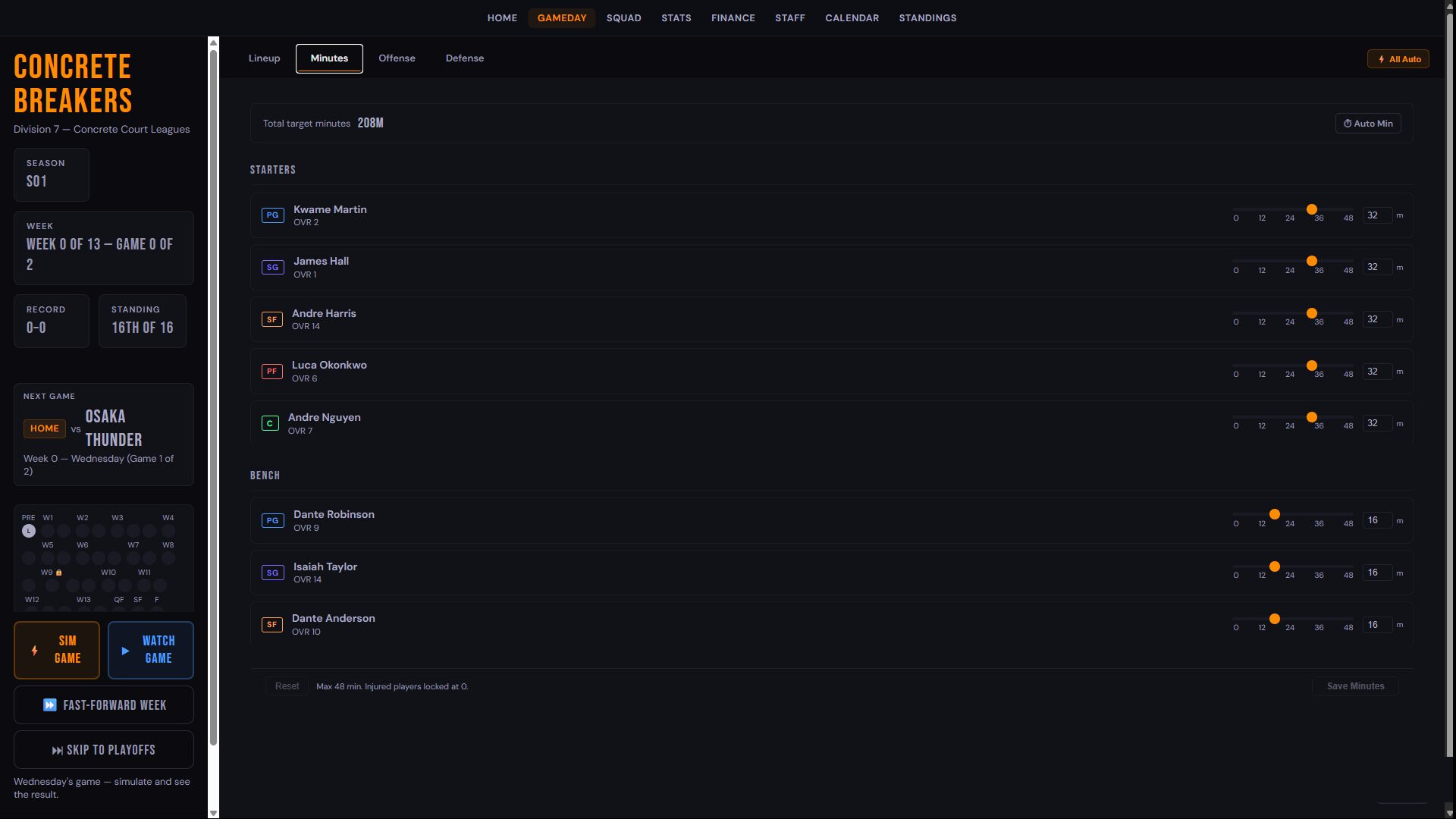Click the lock icon beside W9
The height and width of the screenshot is (819, 1456).
point(59,573)
